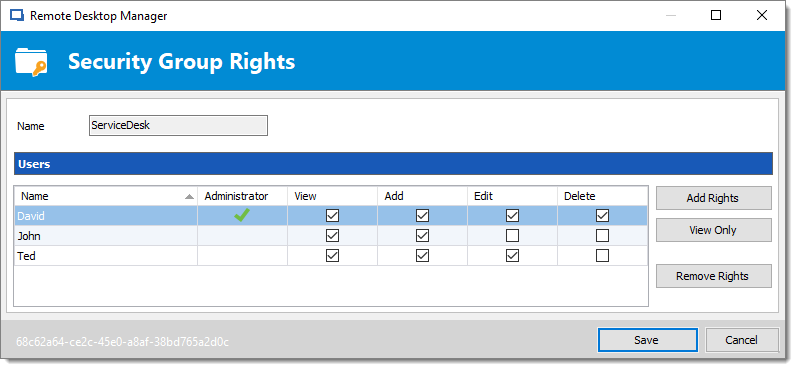
Task: Uncheck View right for David
Action: (x=333, y=216)
